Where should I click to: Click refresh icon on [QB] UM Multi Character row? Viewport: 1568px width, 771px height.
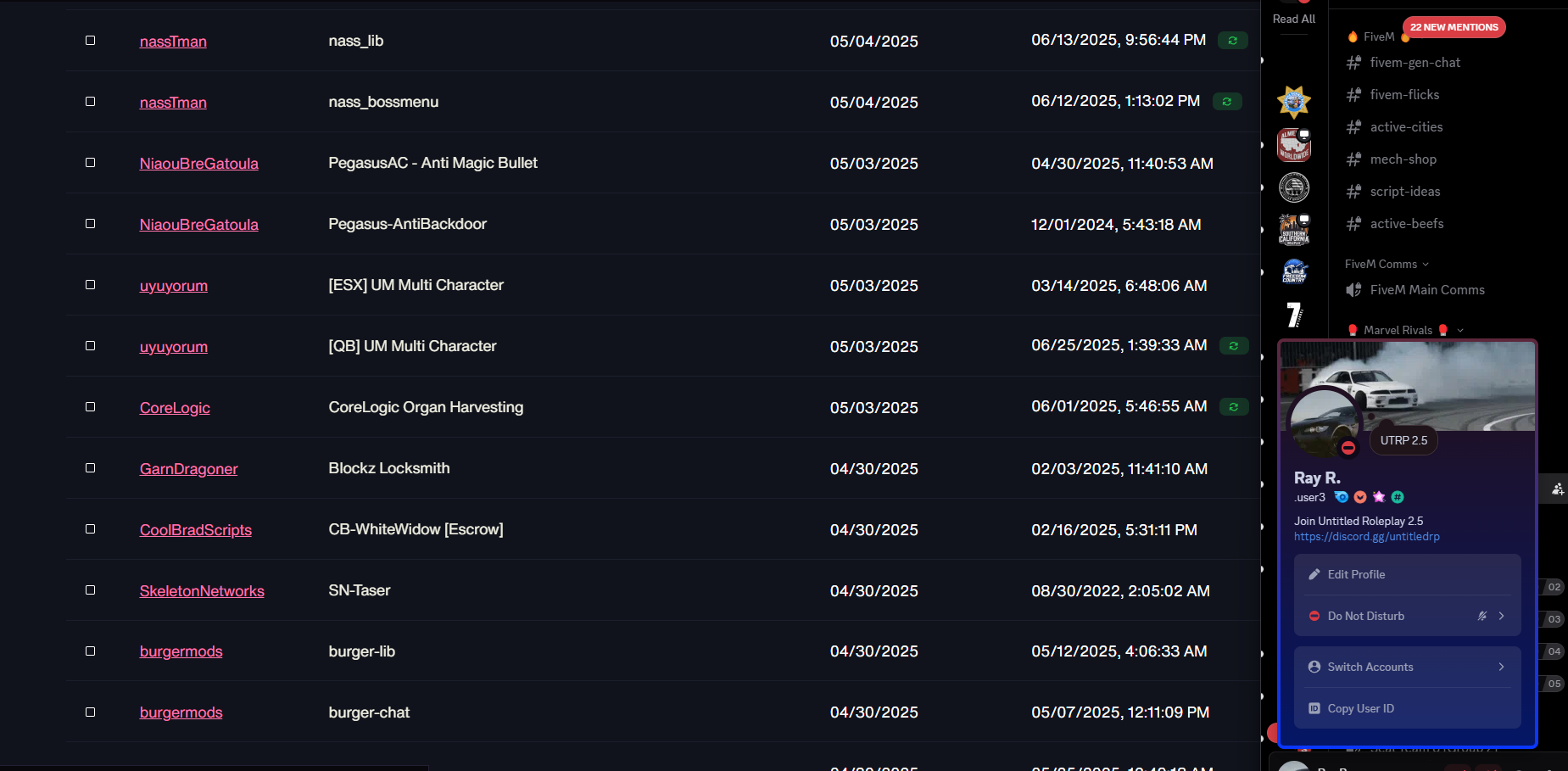[1234, 346]
